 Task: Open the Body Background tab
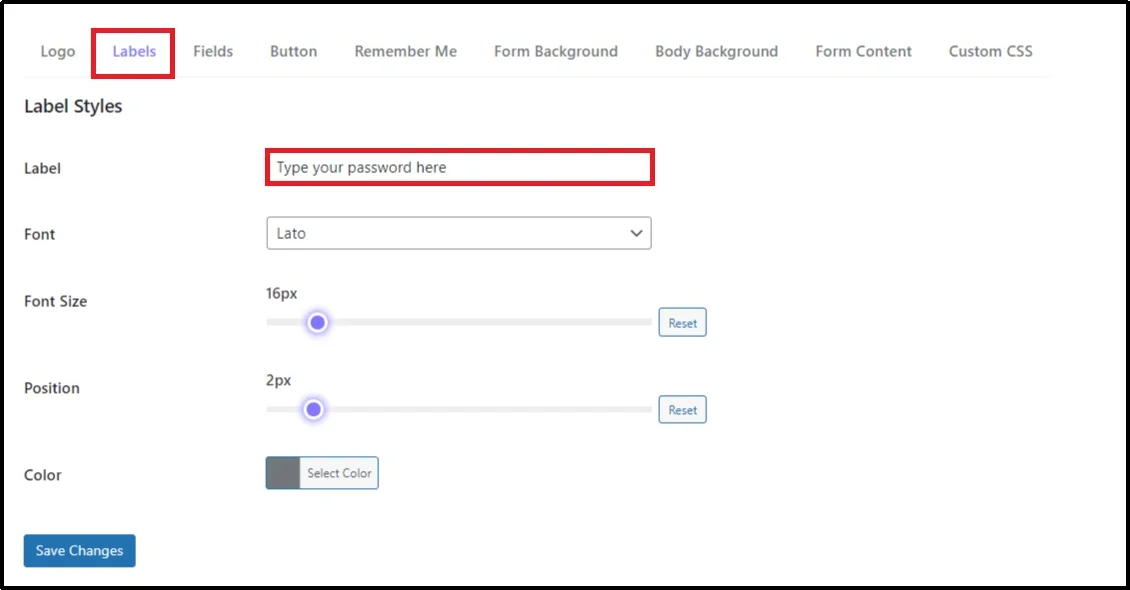coord(716,51)
